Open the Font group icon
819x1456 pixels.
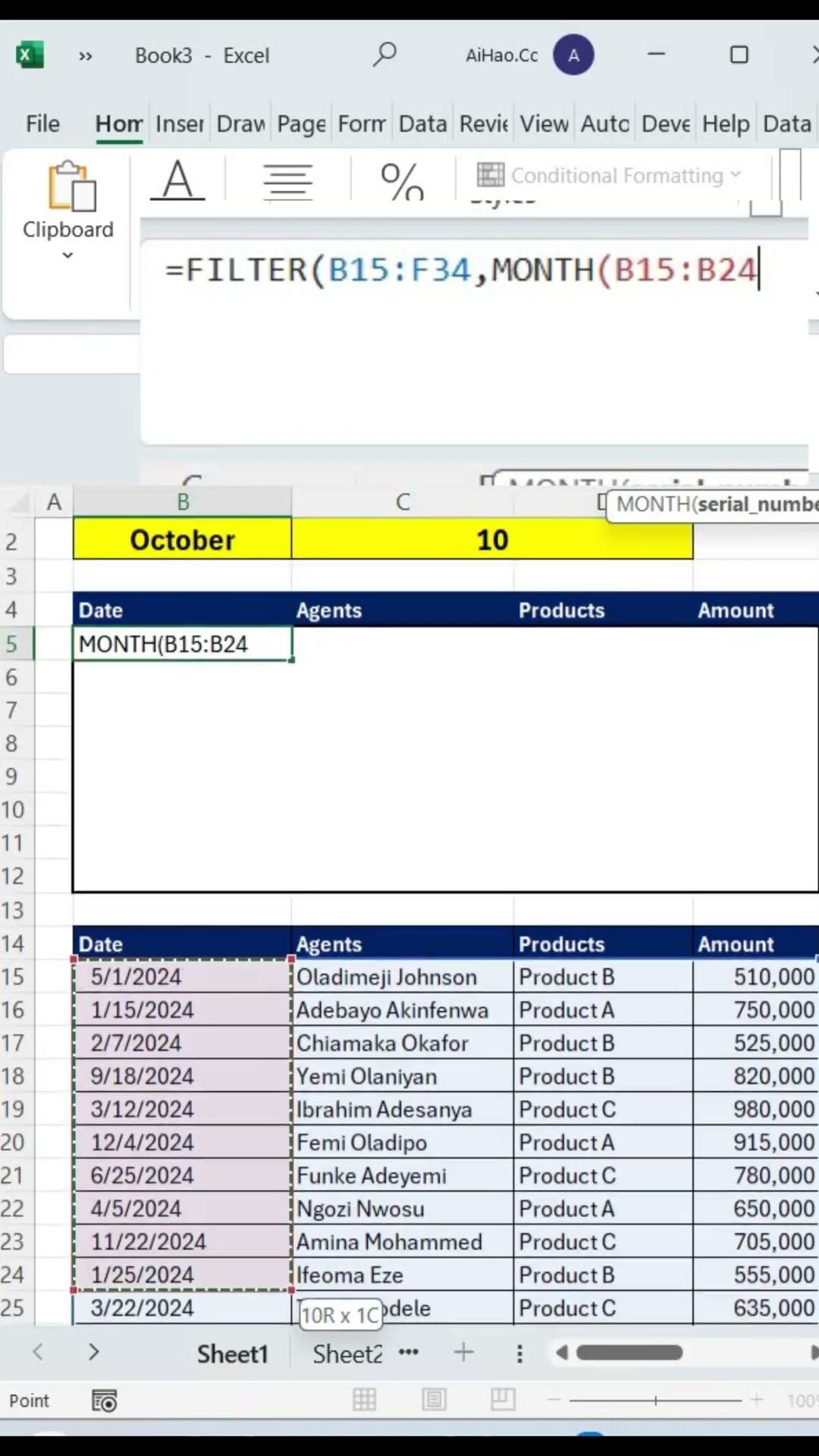click(177, 180)
